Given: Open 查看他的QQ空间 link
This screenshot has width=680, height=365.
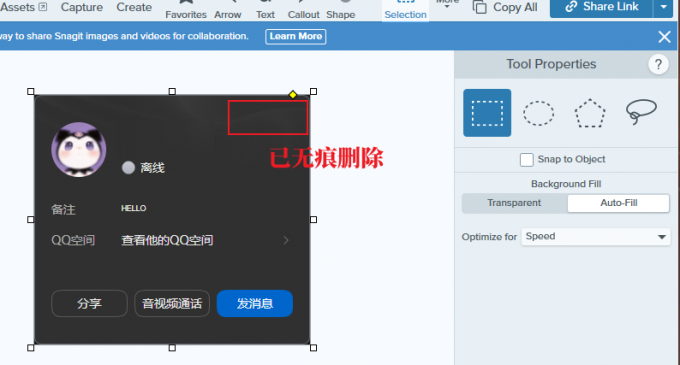Looking at the screenshot, I should [x=167, y=240].
